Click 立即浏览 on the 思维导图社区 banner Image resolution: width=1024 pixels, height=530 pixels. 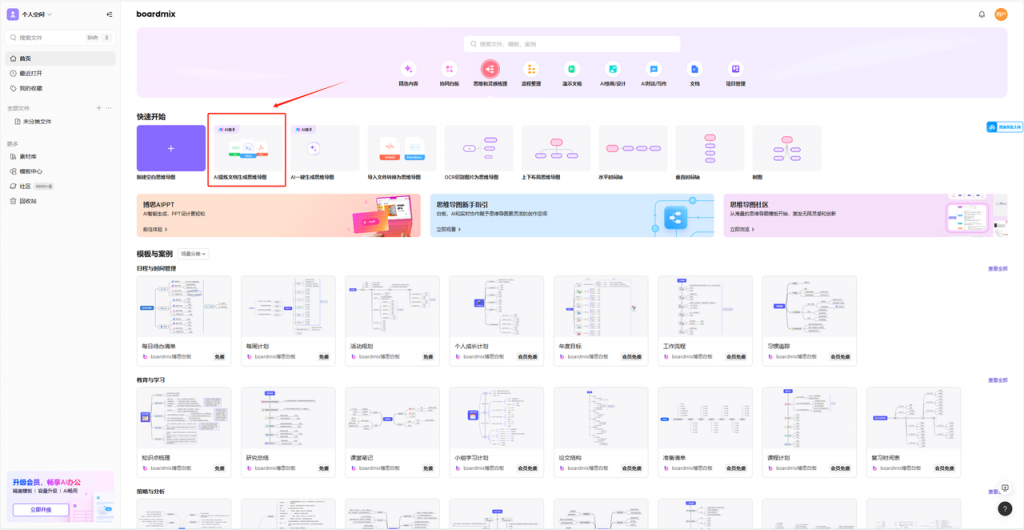[x=743, y=230]
